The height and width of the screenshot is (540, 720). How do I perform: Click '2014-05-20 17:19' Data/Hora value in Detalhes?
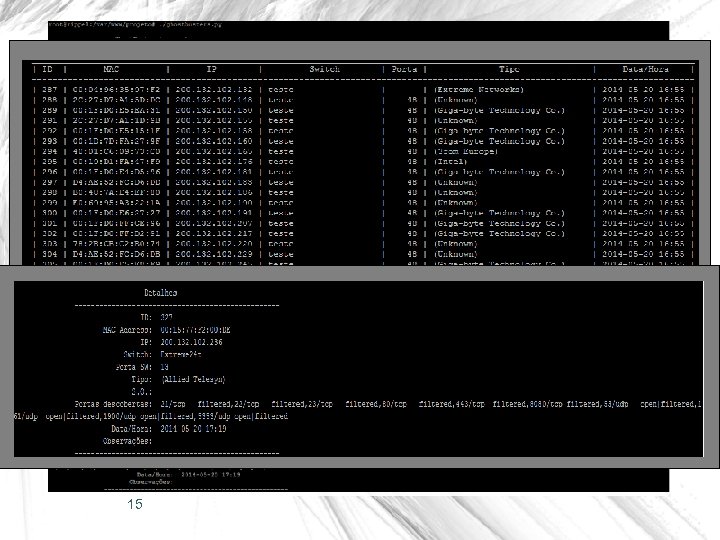[193, 428]
